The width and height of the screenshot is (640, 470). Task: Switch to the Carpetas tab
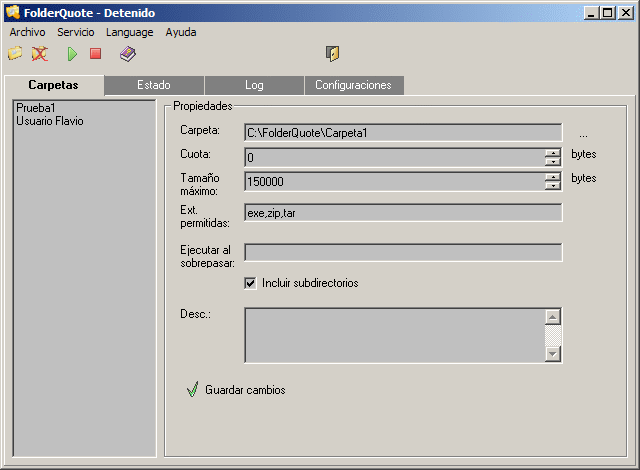[x=53, y=85]
